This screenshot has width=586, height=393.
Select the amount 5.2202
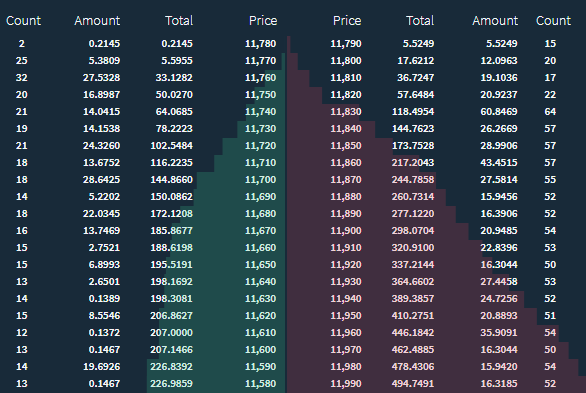pos(104,196)
